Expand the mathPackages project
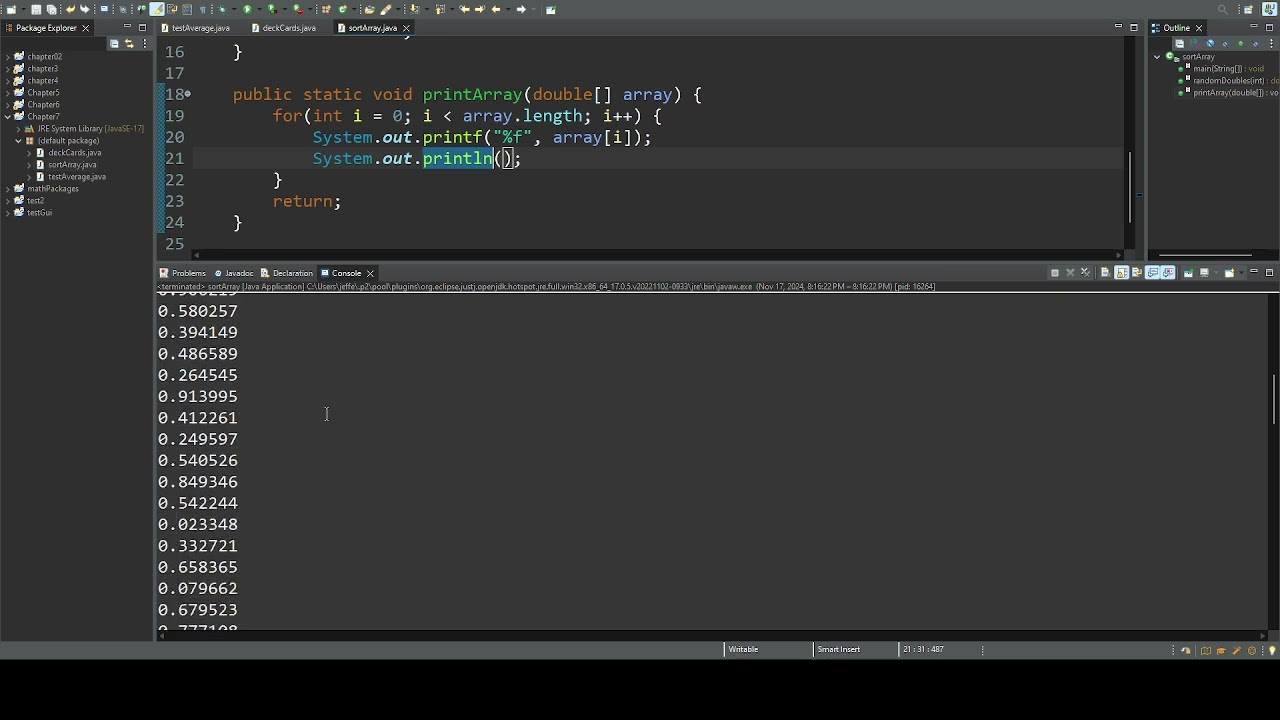The height and width of the screenshot is (720, 1280). (7, 189)
